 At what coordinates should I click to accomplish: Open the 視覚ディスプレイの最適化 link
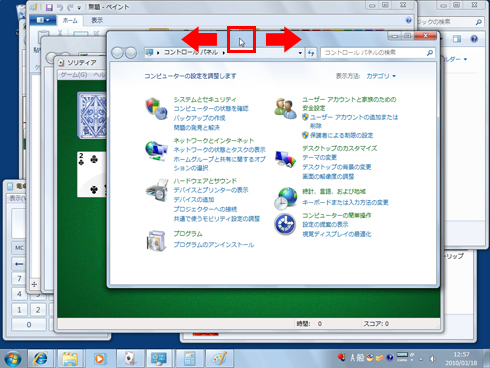337,234
